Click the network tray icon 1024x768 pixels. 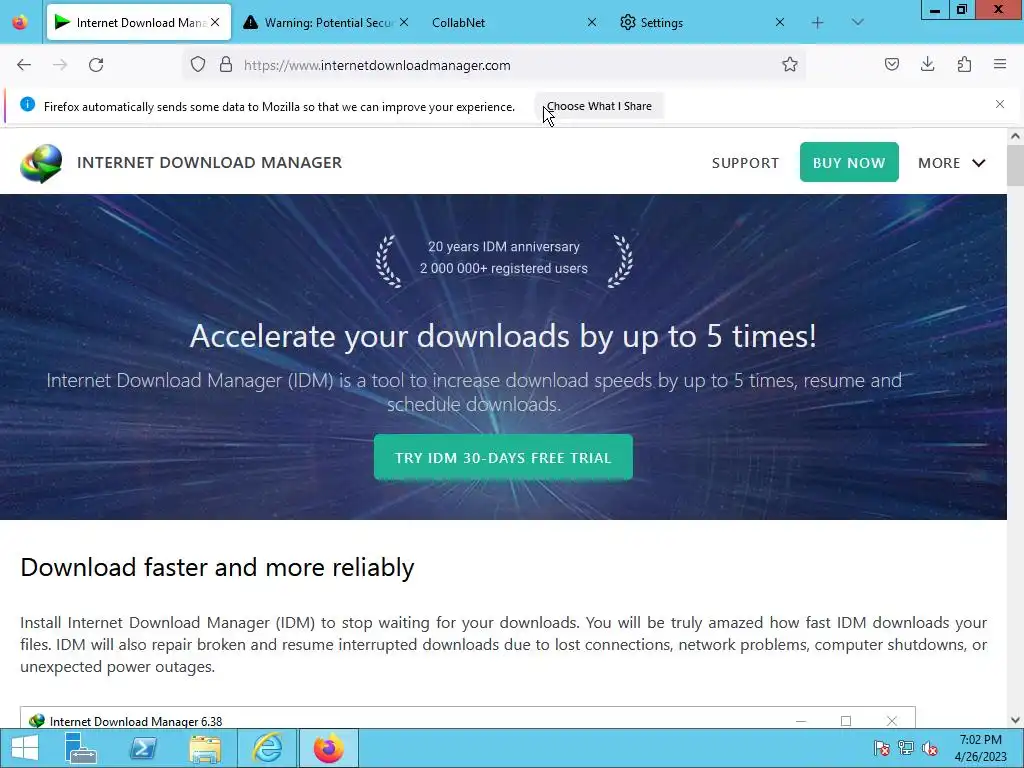tap(906, 748)
